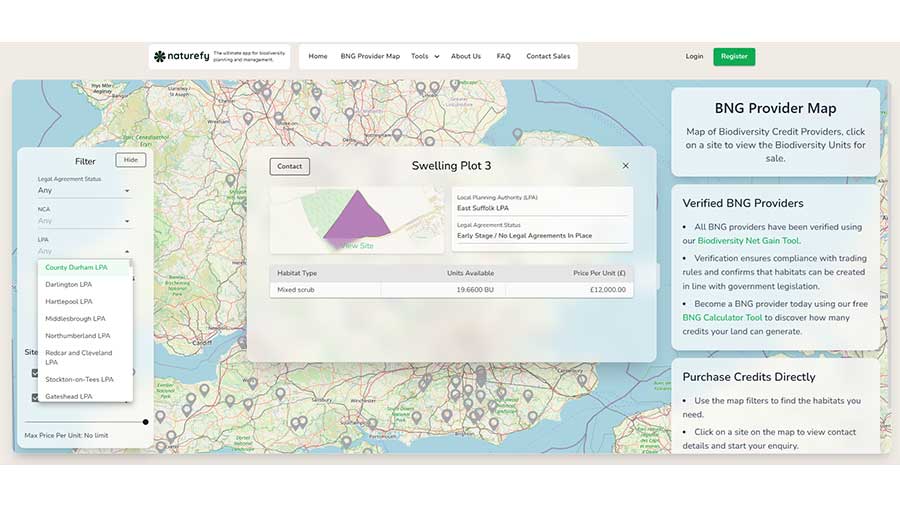Expand the Tools chevron arrow
Image resolution: width=900 pixels, height=507 pixels.
[437, 57]
